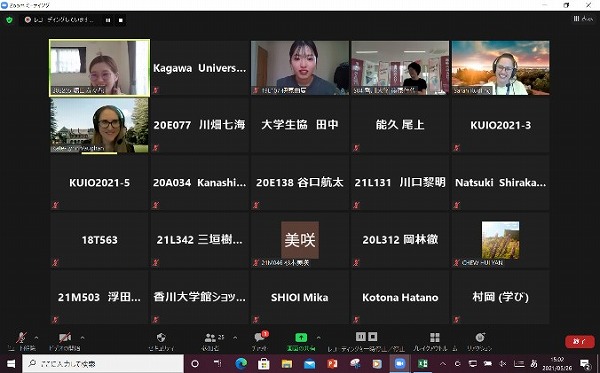Select the 美咲 participant tile
Viewport: 600px width, 373px height.
300,240
